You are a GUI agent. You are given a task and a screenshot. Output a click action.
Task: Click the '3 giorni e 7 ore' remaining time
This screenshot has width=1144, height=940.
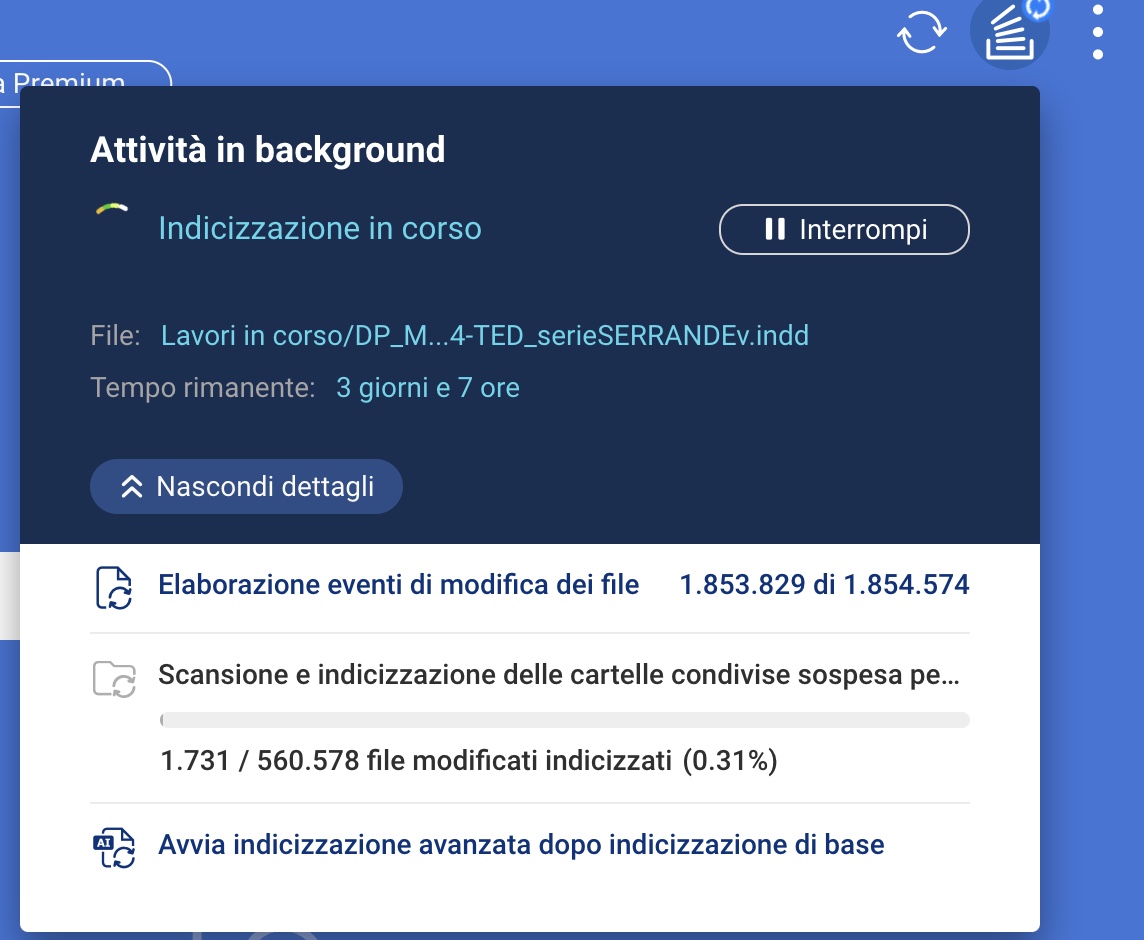[427, 387]
